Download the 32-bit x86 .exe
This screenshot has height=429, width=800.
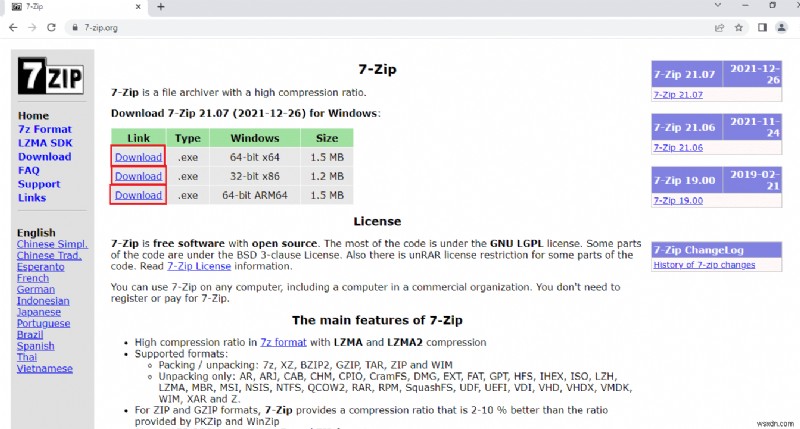pos(138,176)
